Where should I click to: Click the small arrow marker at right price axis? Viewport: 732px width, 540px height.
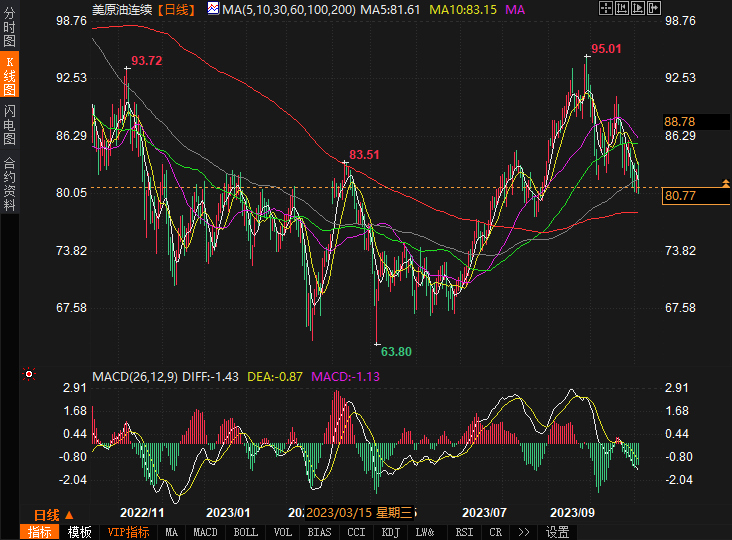(x=725, y=183)
